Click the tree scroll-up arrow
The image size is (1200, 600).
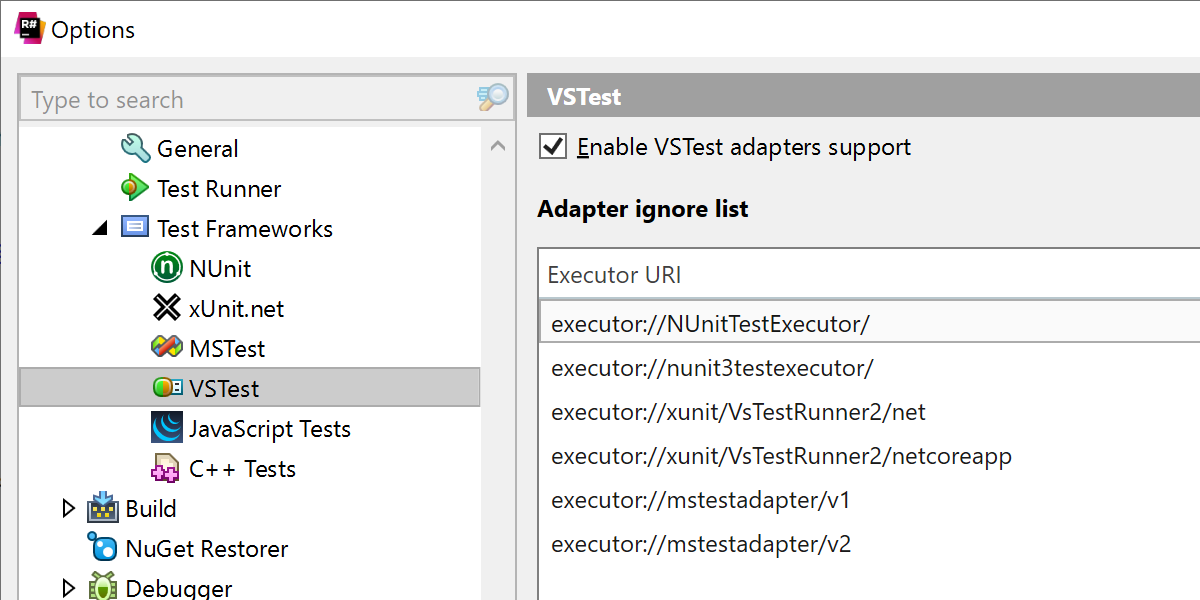point(497,146)
